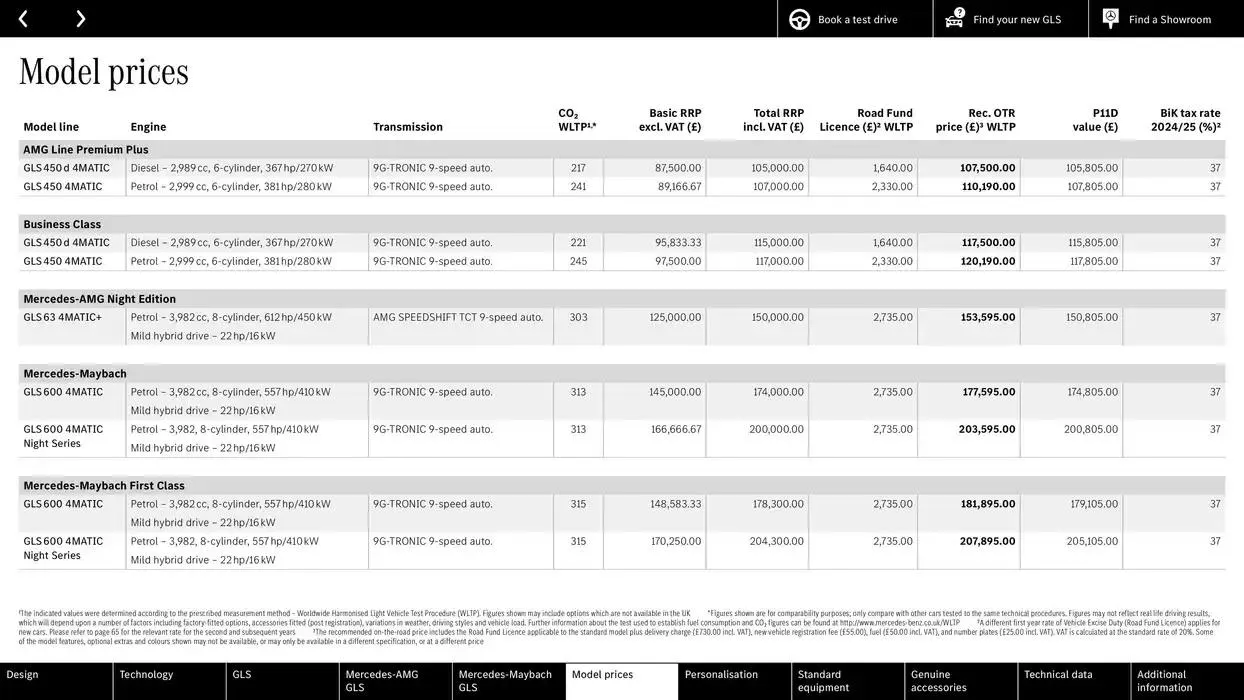Click the CO2 WLTP column header

click(577, 120)
